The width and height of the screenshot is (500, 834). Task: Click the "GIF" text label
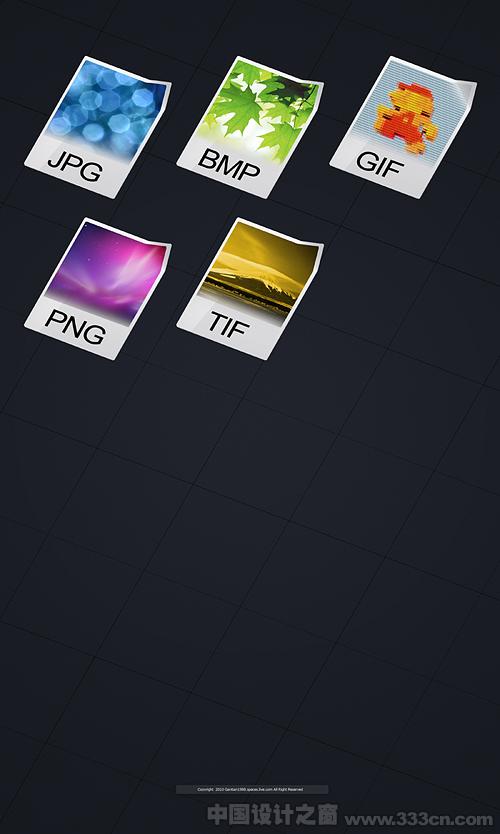[x=380, y=164]
